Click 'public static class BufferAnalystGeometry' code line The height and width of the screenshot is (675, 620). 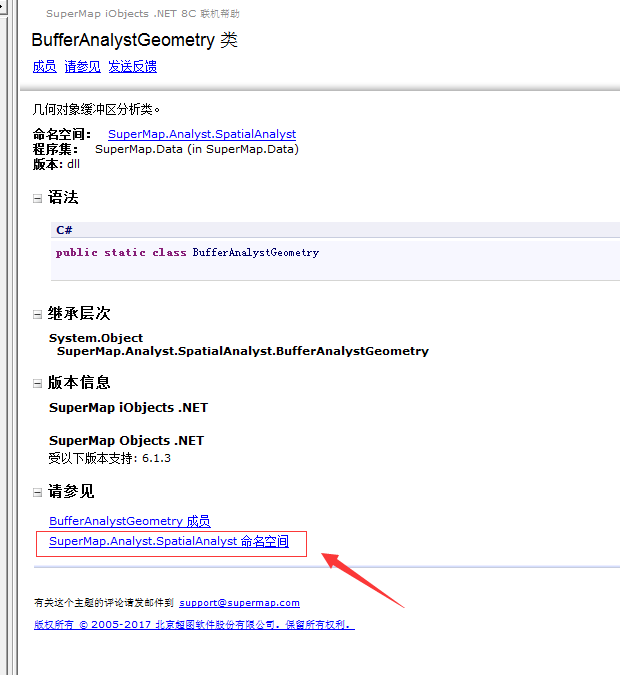point(187,252)
